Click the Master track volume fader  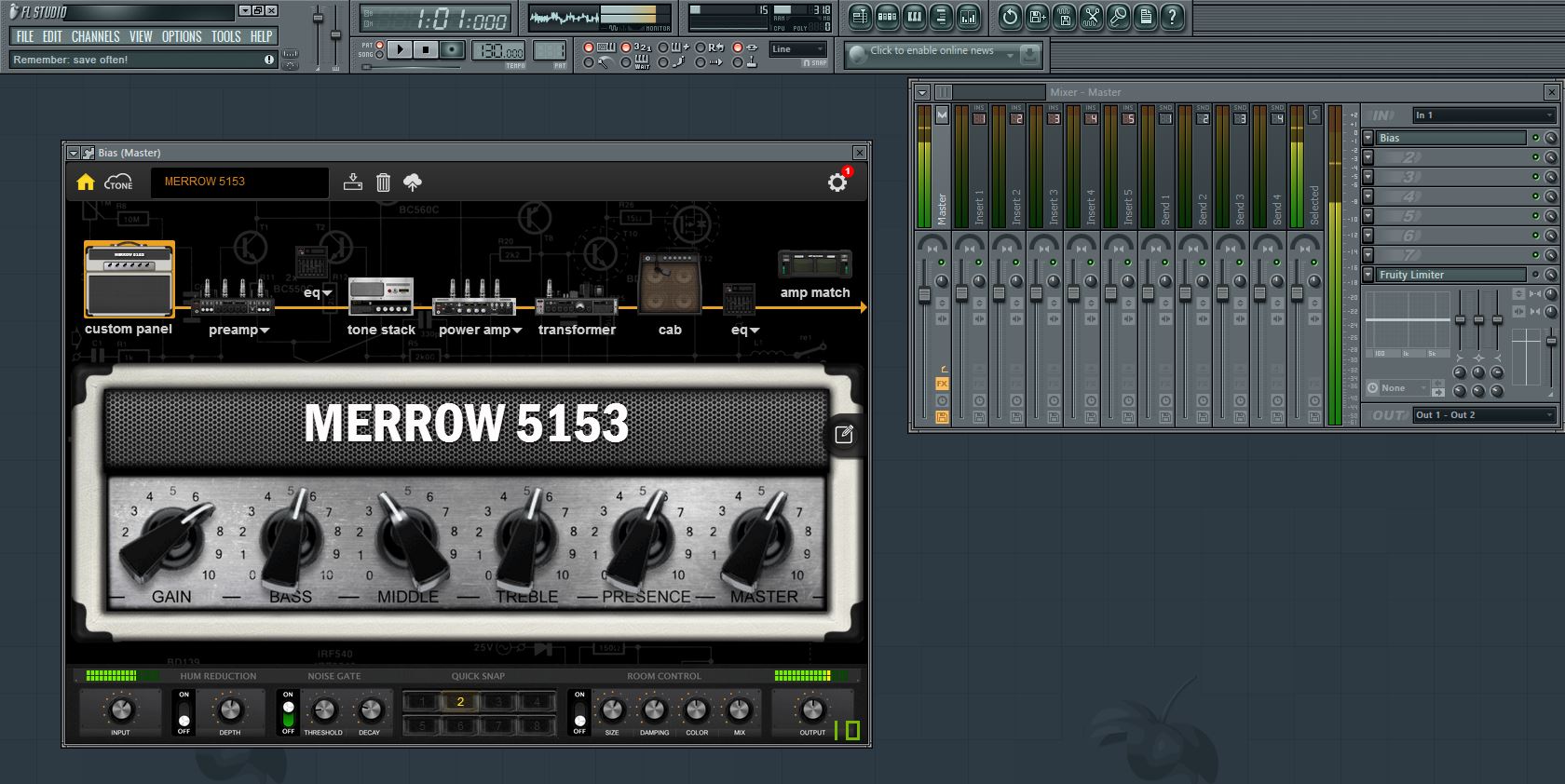pos(924,295)
